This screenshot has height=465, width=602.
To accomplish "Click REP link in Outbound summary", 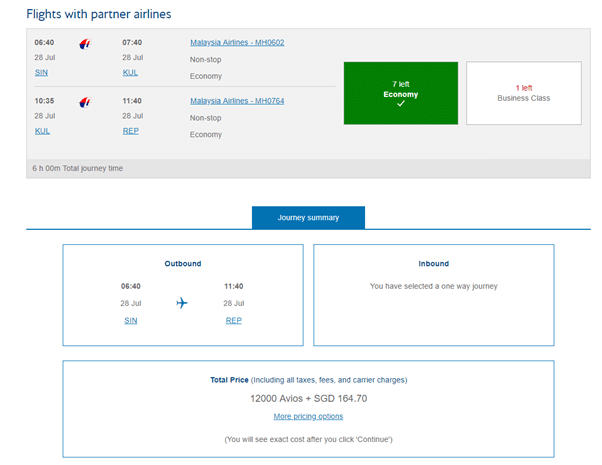I will 233,321.
